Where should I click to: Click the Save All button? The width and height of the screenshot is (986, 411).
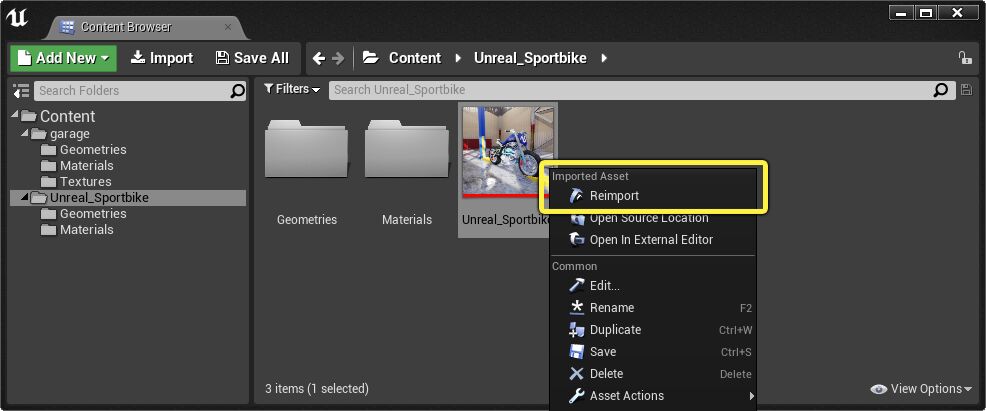tap(252, 58)
